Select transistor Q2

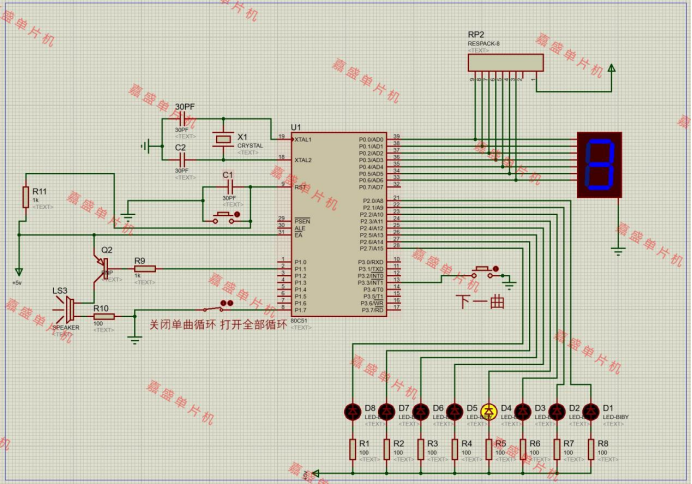coord(102,267)
